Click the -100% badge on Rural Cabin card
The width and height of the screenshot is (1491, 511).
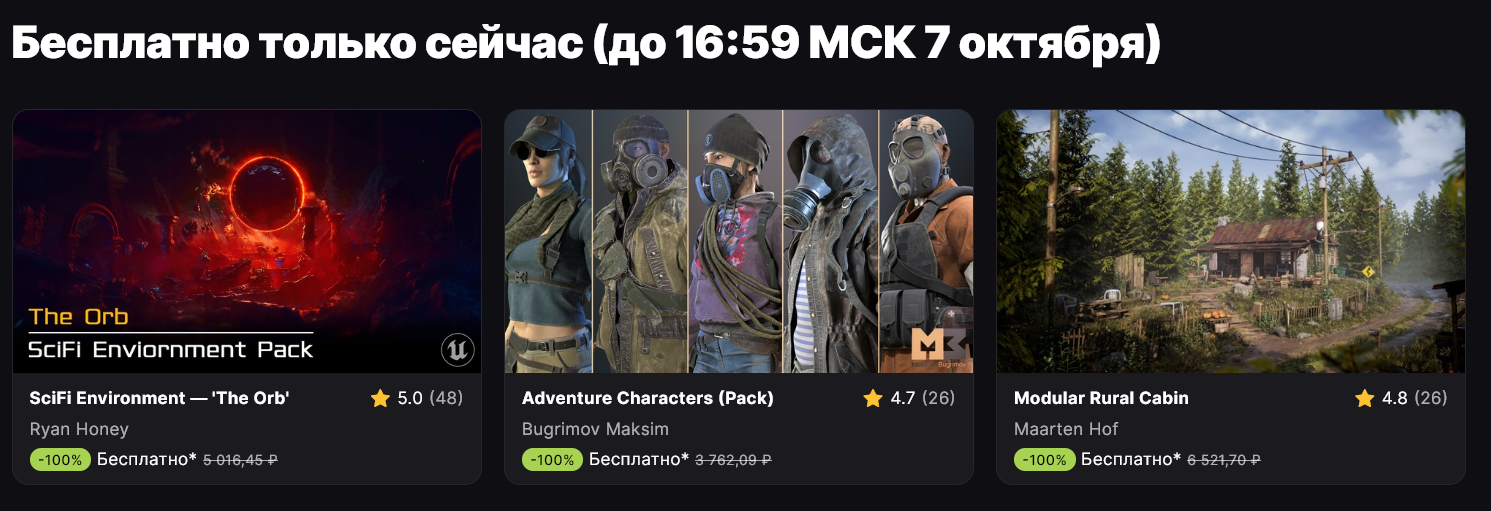click(1045, 460)
